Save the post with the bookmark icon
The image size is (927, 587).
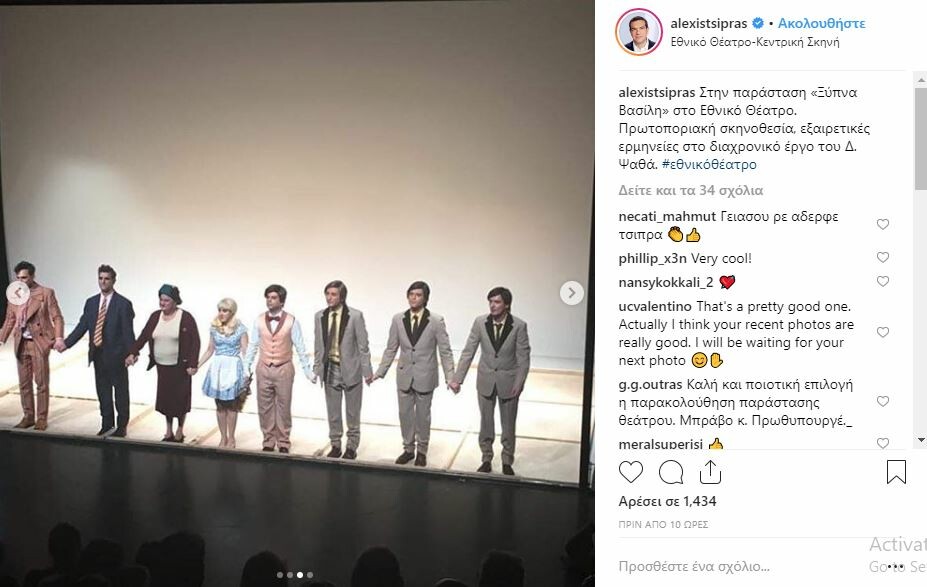[x=896, y=472]
